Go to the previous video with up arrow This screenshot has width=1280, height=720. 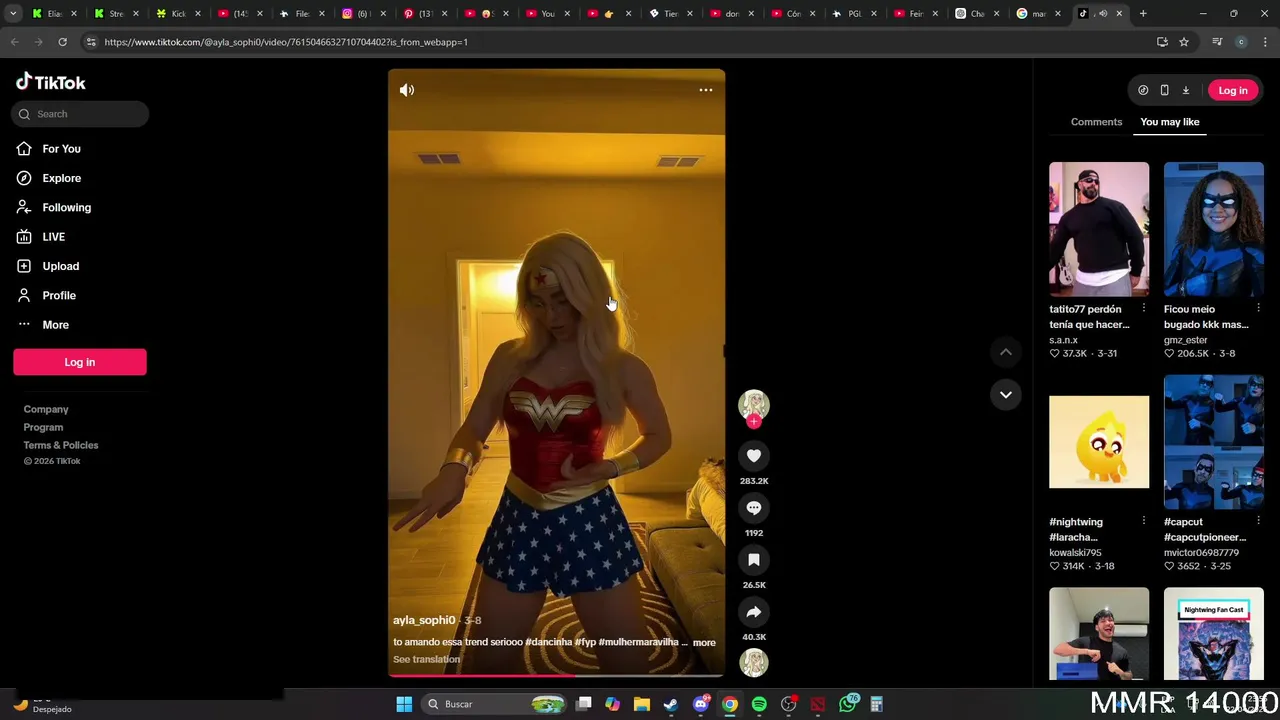[x=1006, y=352]
